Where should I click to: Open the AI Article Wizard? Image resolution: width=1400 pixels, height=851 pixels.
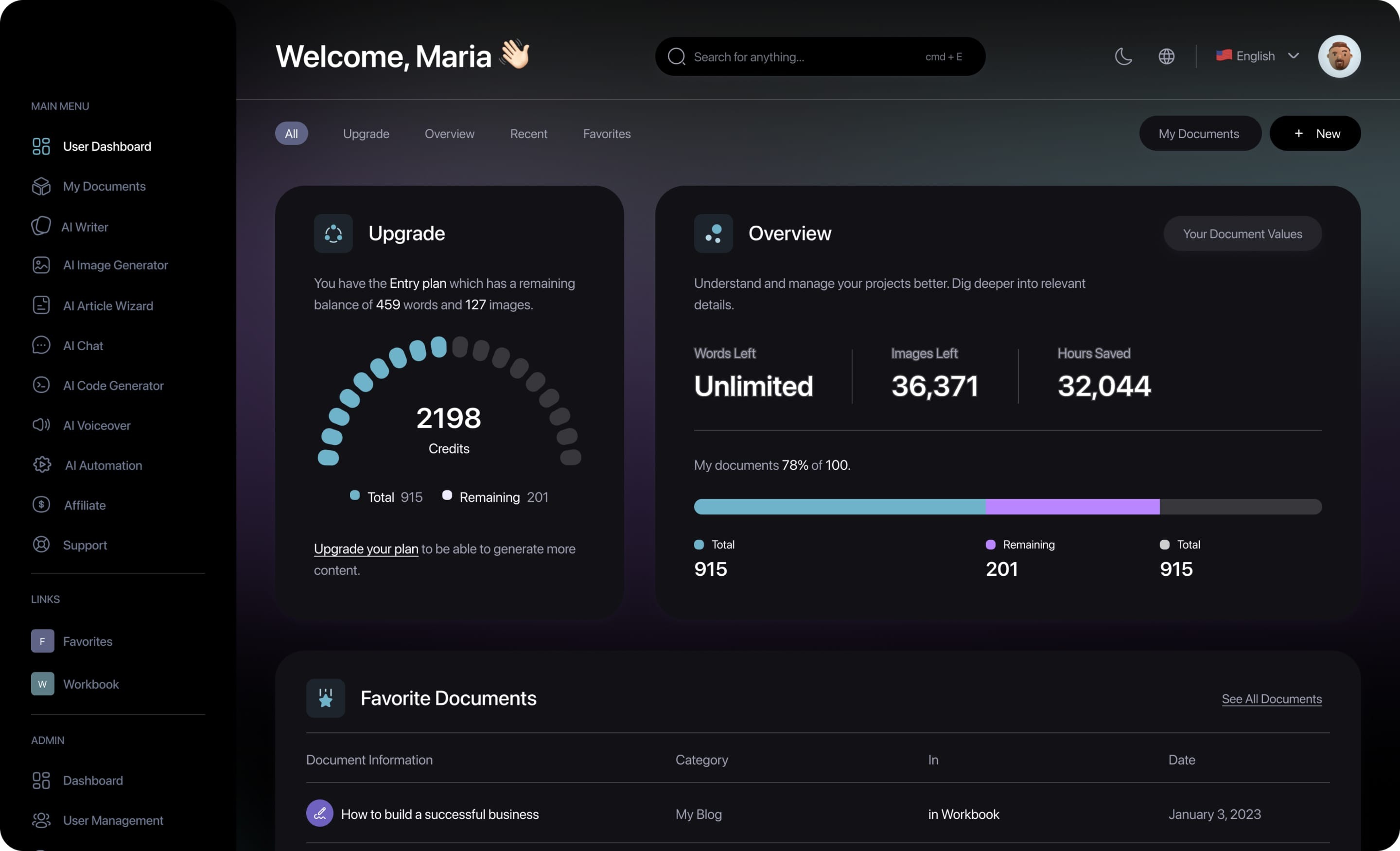pyautogui.click(x=108, y=305)
